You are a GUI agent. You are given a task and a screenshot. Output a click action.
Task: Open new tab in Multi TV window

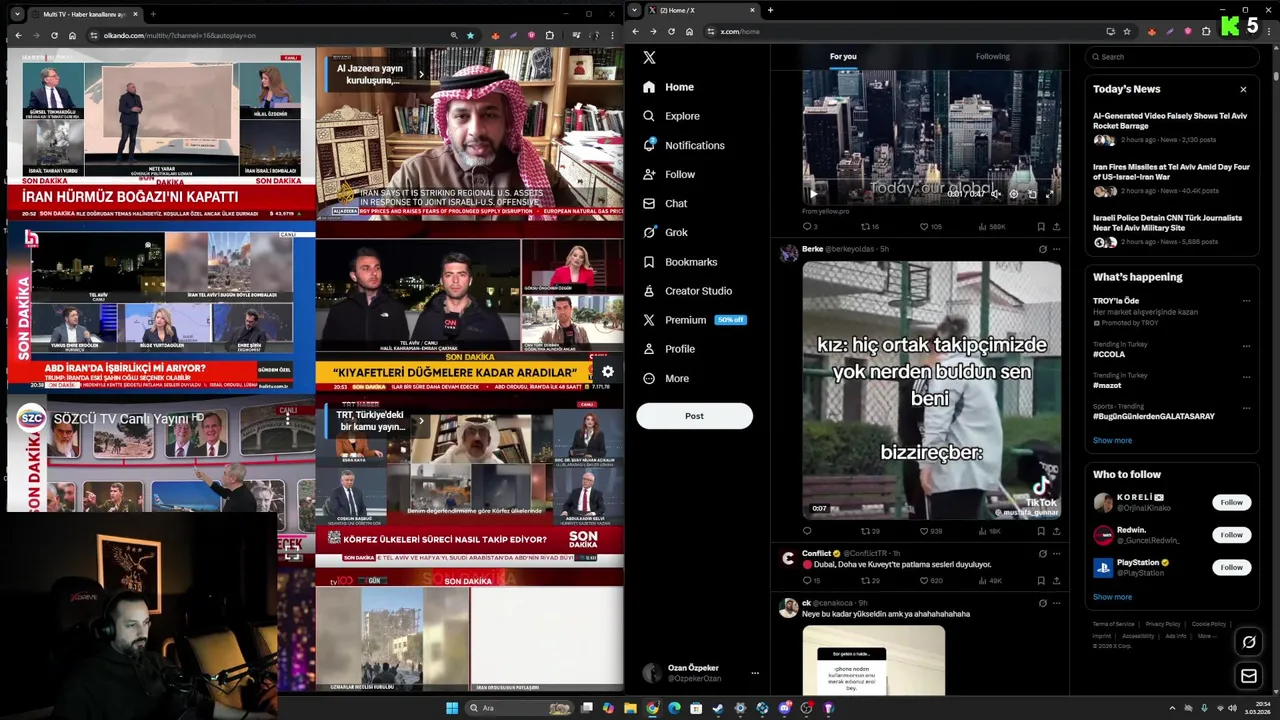coord(152,14)
